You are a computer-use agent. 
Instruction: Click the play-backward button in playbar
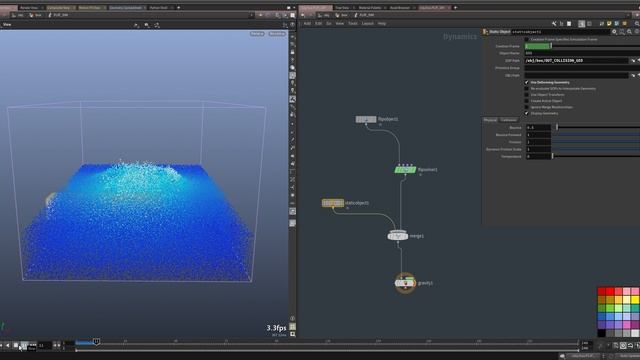pos(8,345)
